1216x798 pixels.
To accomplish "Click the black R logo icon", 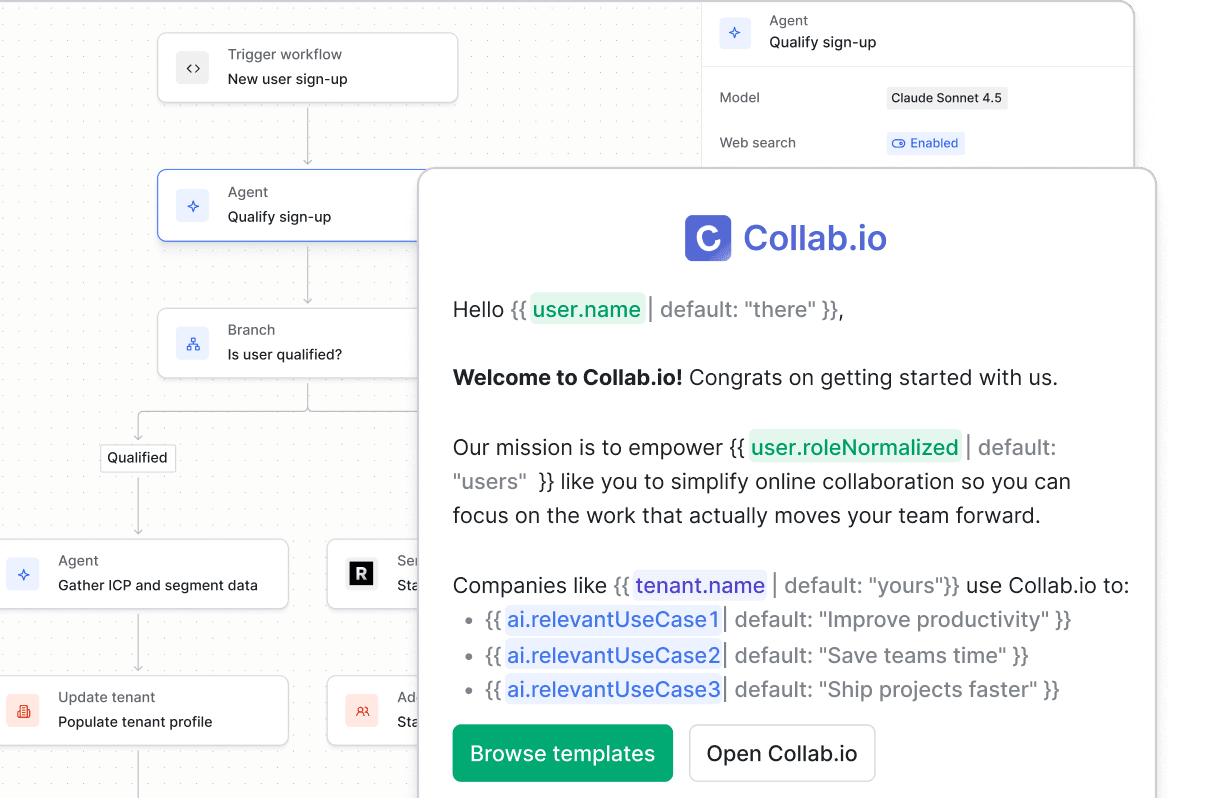I will tap(361, 574).
